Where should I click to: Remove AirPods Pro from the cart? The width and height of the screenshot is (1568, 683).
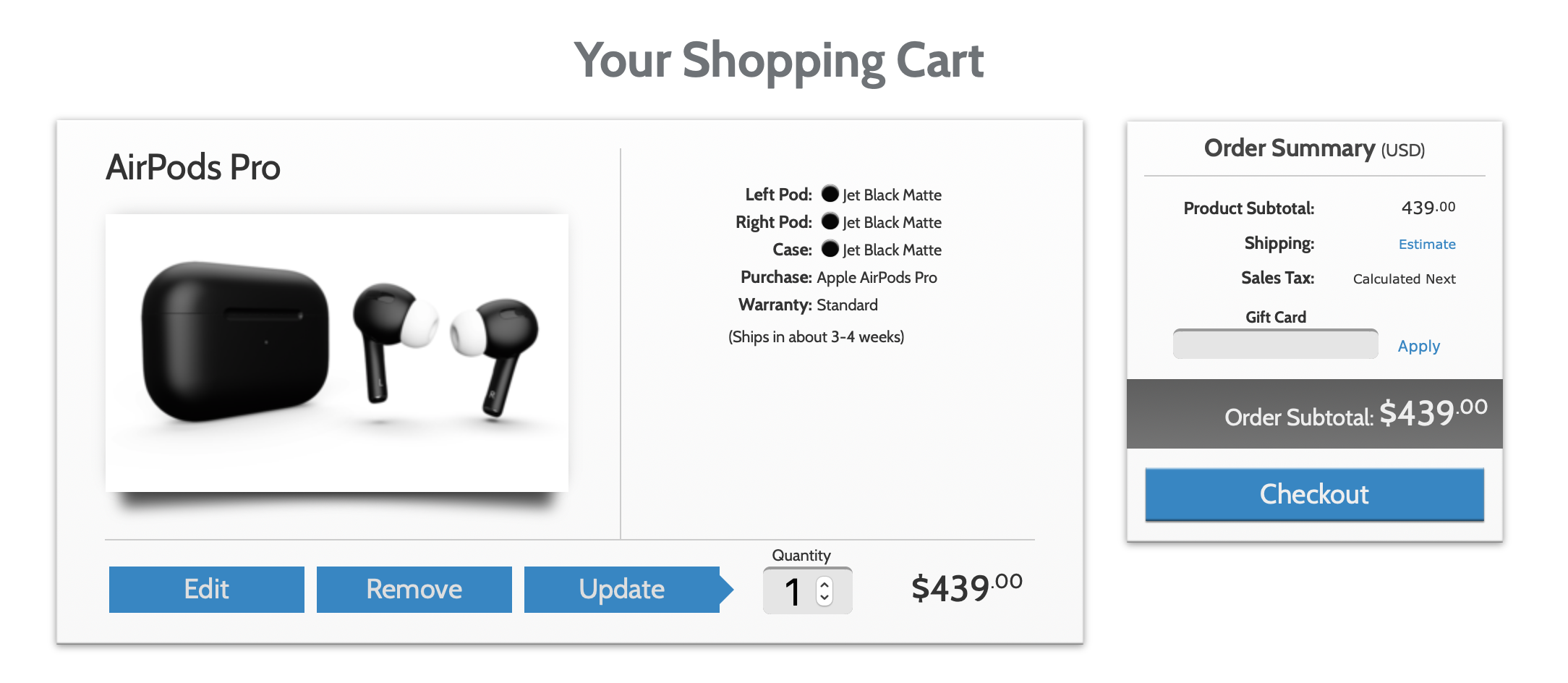(x=414, y=590)
